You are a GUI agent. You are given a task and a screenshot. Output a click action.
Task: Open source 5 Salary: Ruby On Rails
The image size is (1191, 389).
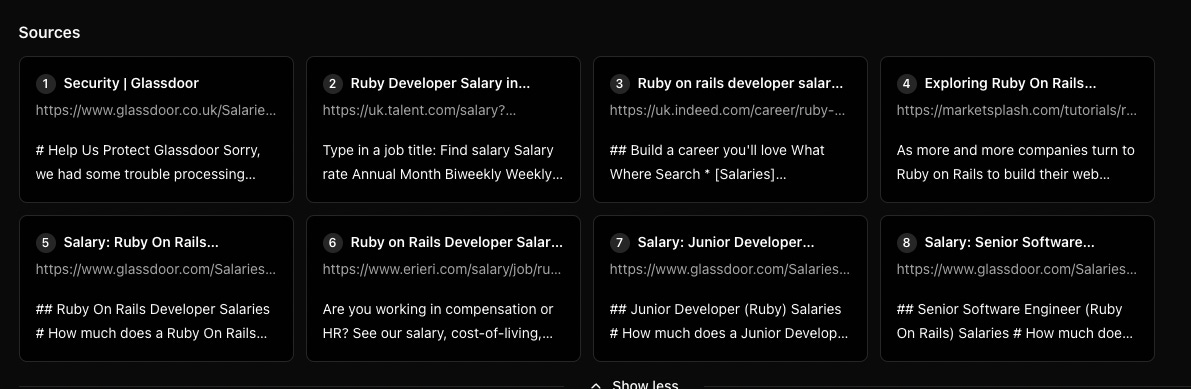point(156,289)
